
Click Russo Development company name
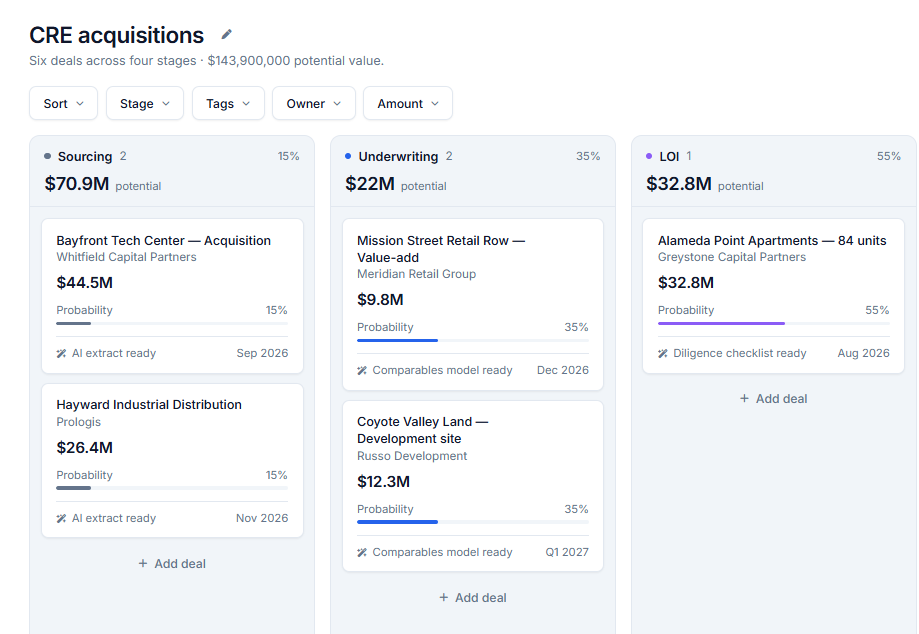pyautogui.click(x=412, y=456)
